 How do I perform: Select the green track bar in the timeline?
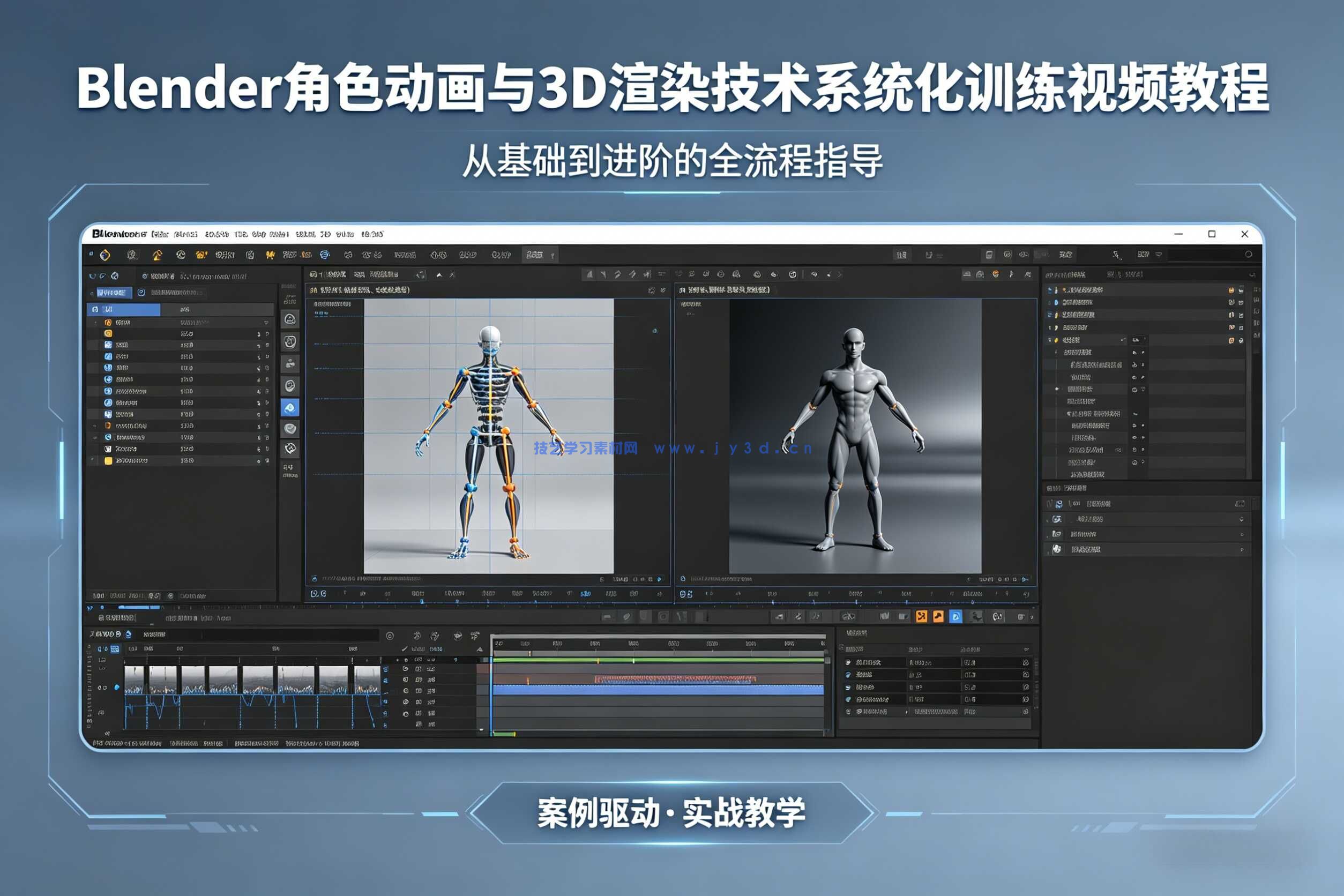pos(658,660)
